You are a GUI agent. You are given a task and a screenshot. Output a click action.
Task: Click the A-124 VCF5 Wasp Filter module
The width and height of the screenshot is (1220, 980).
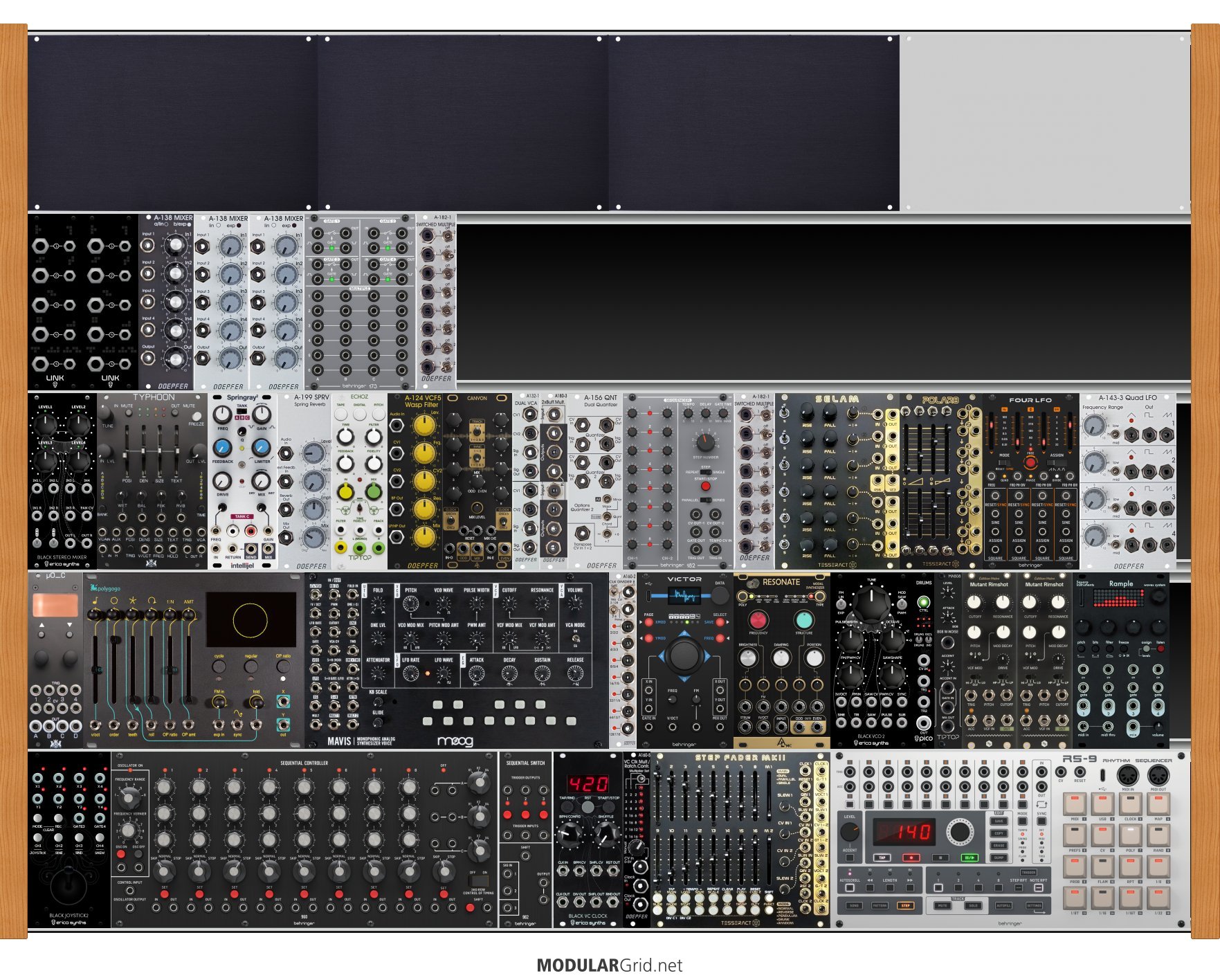point(415,482)
